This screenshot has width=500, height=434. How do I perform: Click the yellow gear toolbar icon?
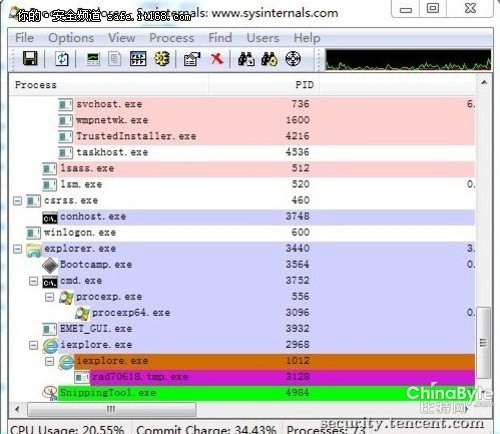click(162, 59)
